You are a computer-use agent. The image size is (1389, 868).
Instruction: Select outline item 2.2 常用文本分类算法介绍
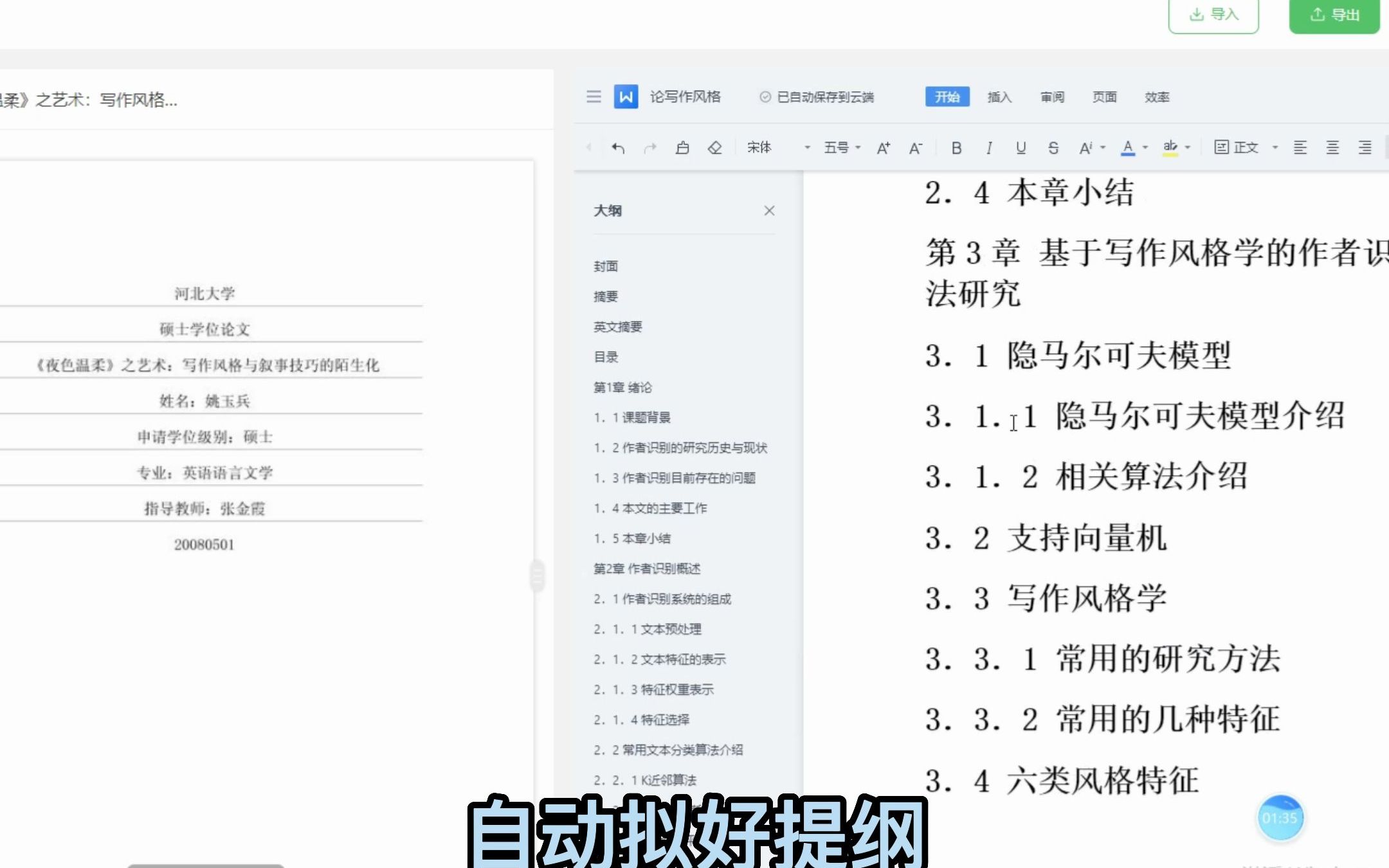click(668, 750)
